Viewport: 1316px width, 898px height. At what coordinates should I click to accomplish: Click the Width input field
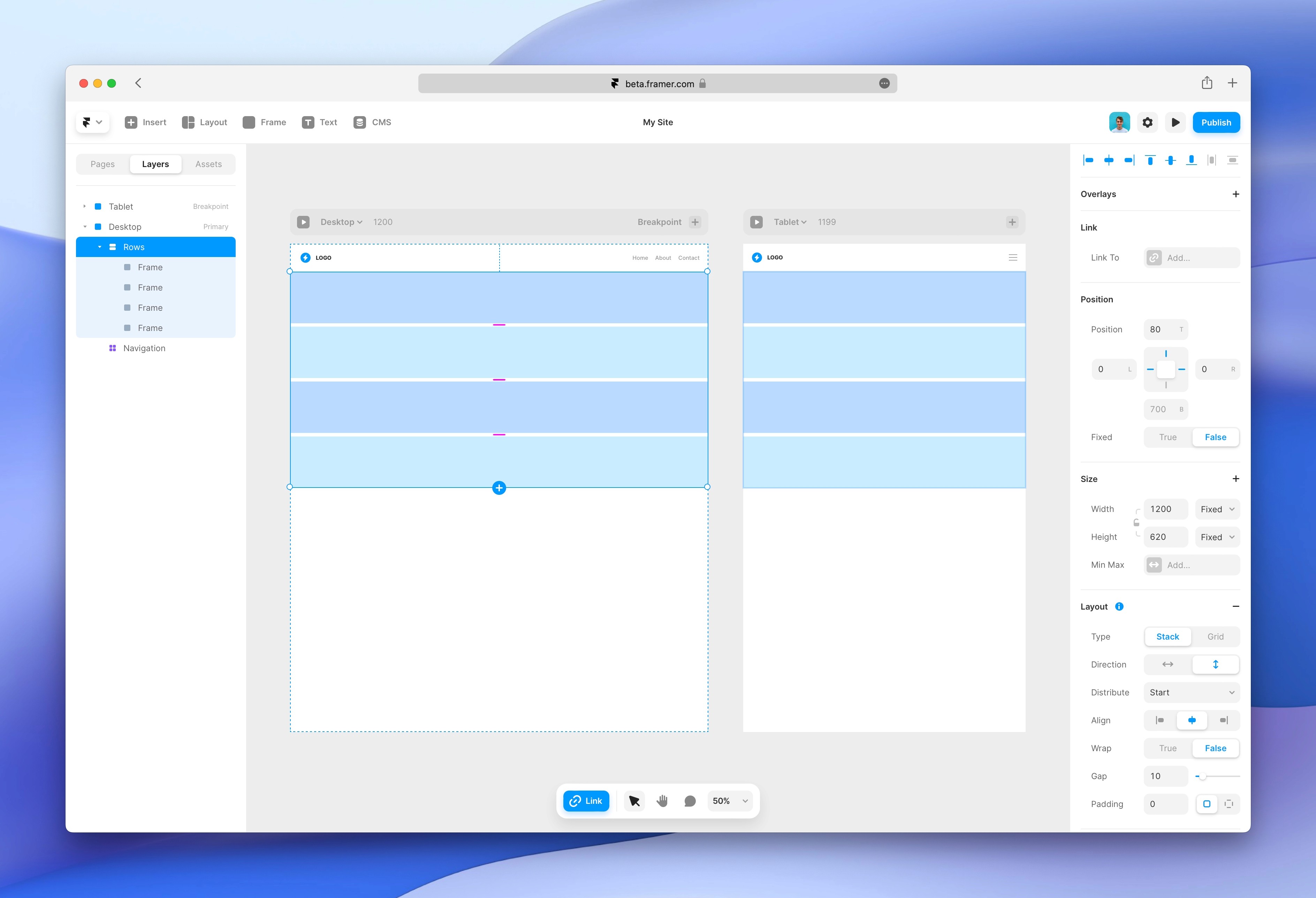1165,509
